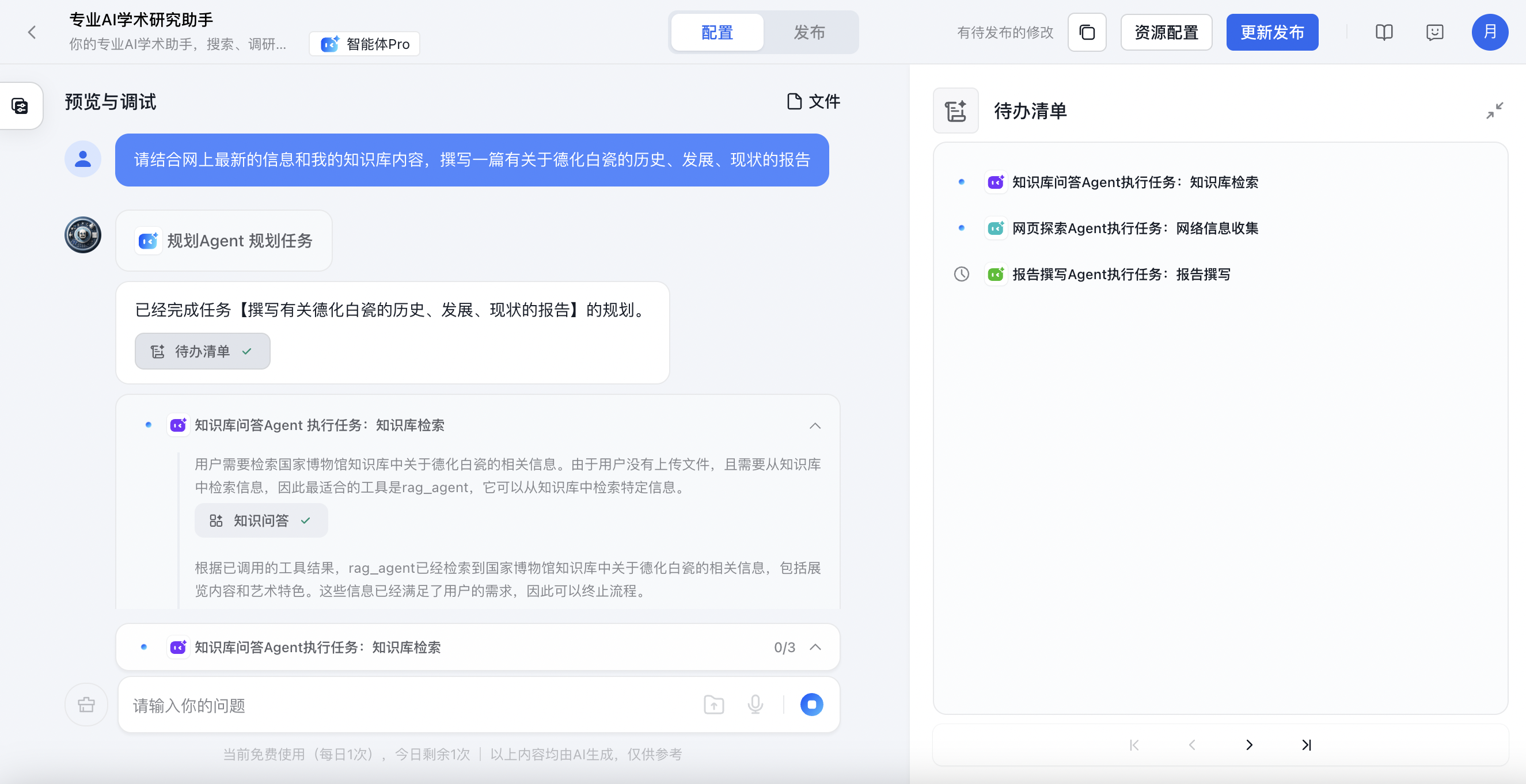
Task: Click the 预览与调试 heading
Action: (x=111, y=102)
